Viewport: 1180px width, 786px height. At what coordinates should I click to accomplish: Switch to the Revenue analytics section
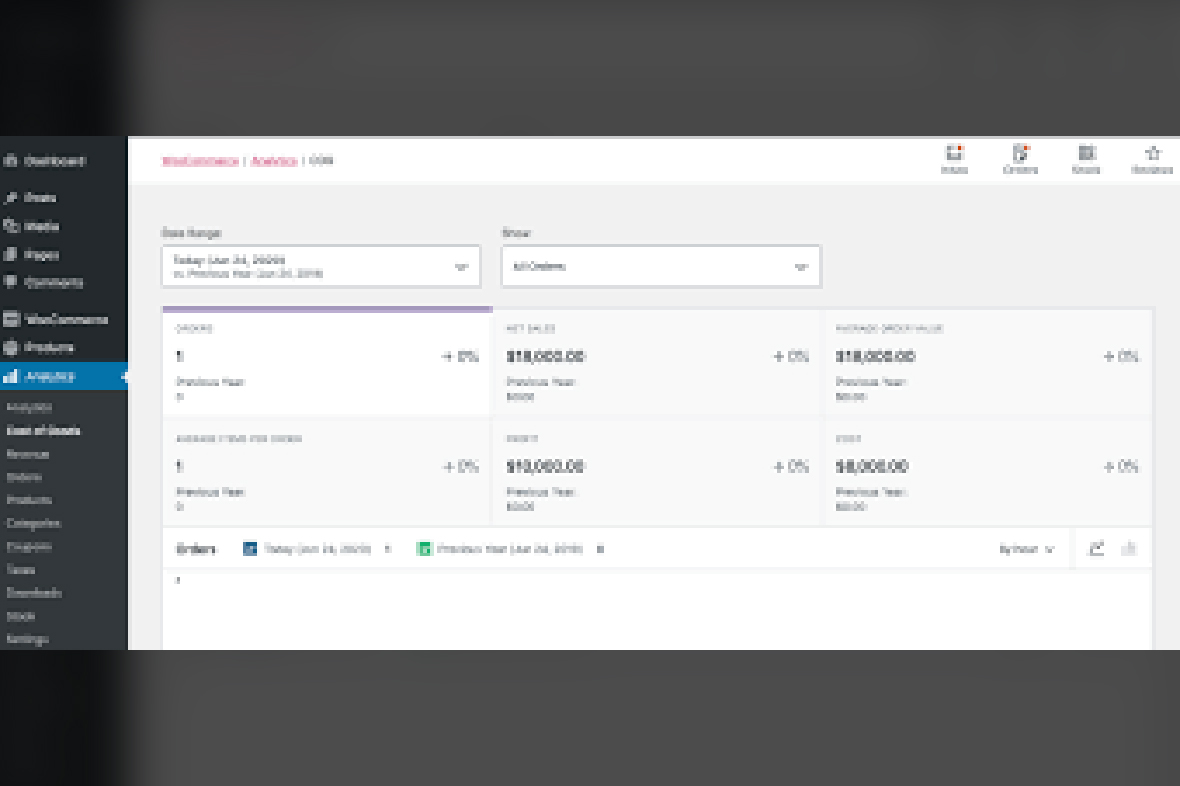click(x=30, y=453)
